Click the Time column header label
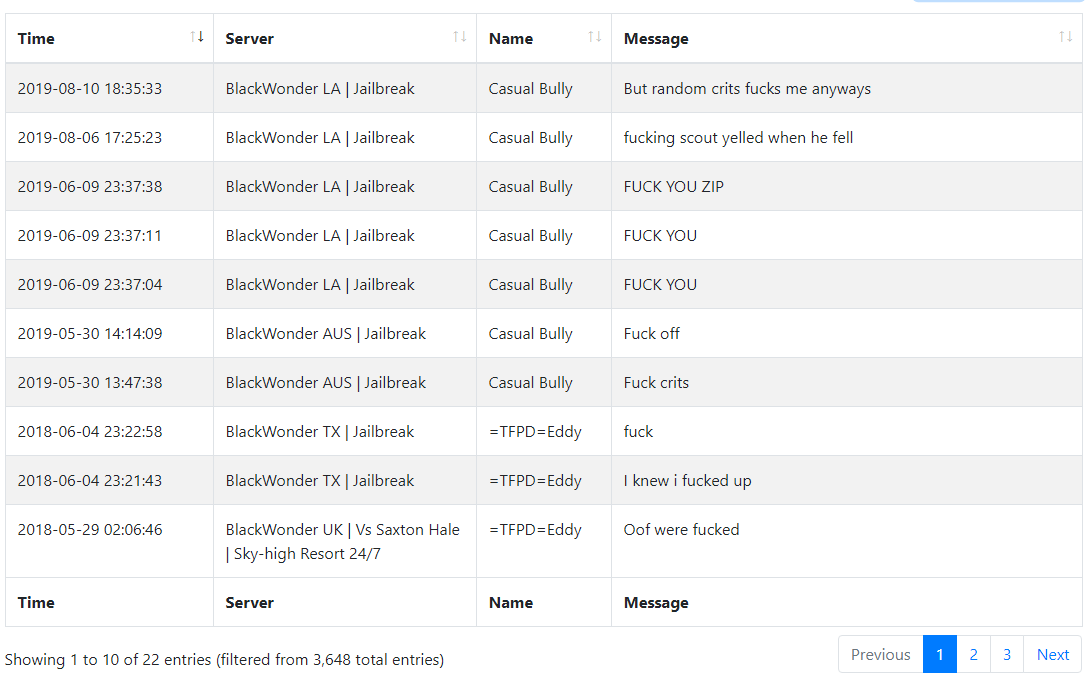This screenshot has height=679, width=1086. pos(36,39)
